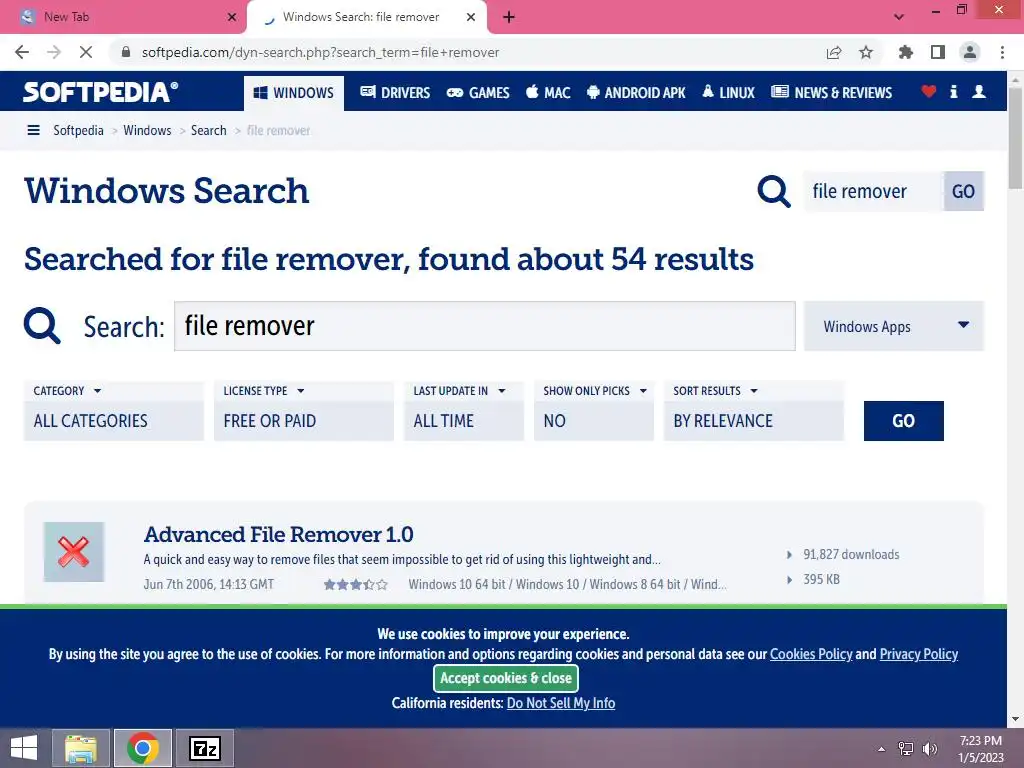The width and height of the screenshot is (1024, 768).
Task: Open a new browser tab with plus
Action: tap(509, 17)
